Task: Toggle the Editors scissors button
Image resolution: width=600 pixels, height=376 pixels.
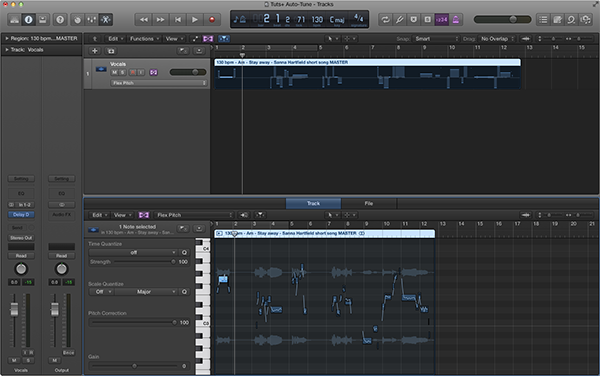Action: 106,20
